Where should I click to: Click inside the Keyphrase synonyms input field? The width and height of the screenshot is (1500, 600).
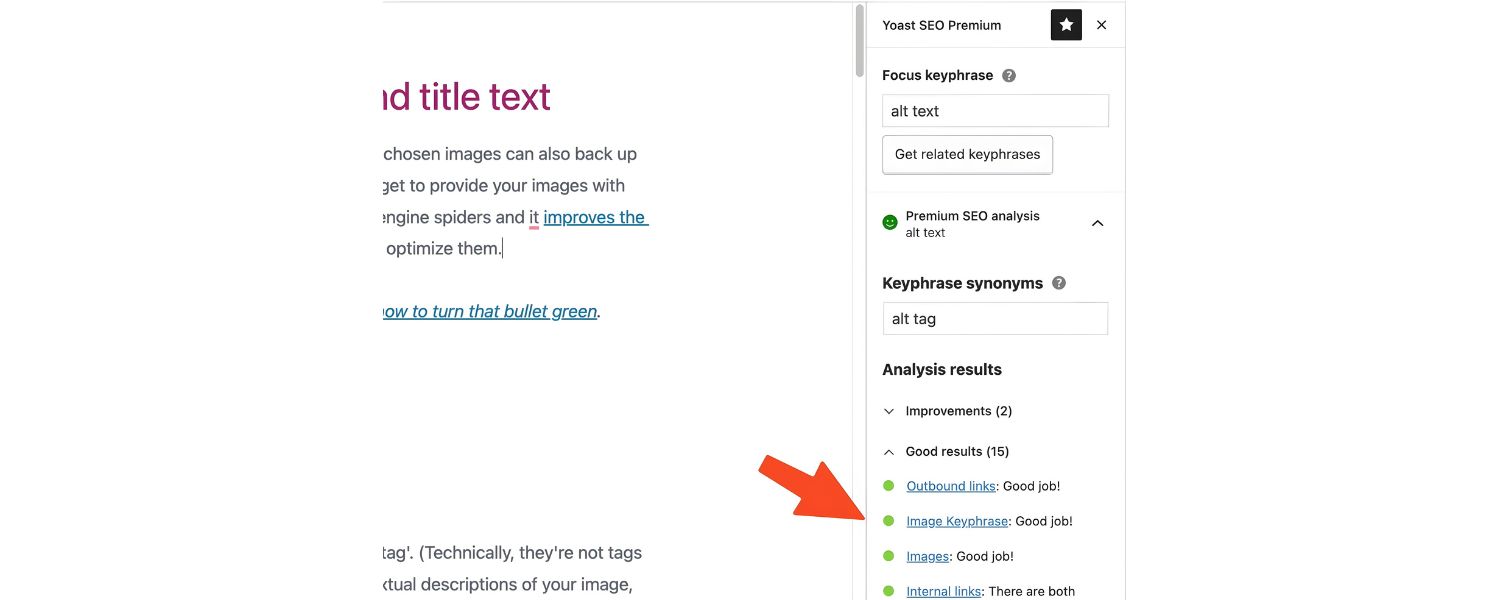pyautogui.click(x=995, y=318)
